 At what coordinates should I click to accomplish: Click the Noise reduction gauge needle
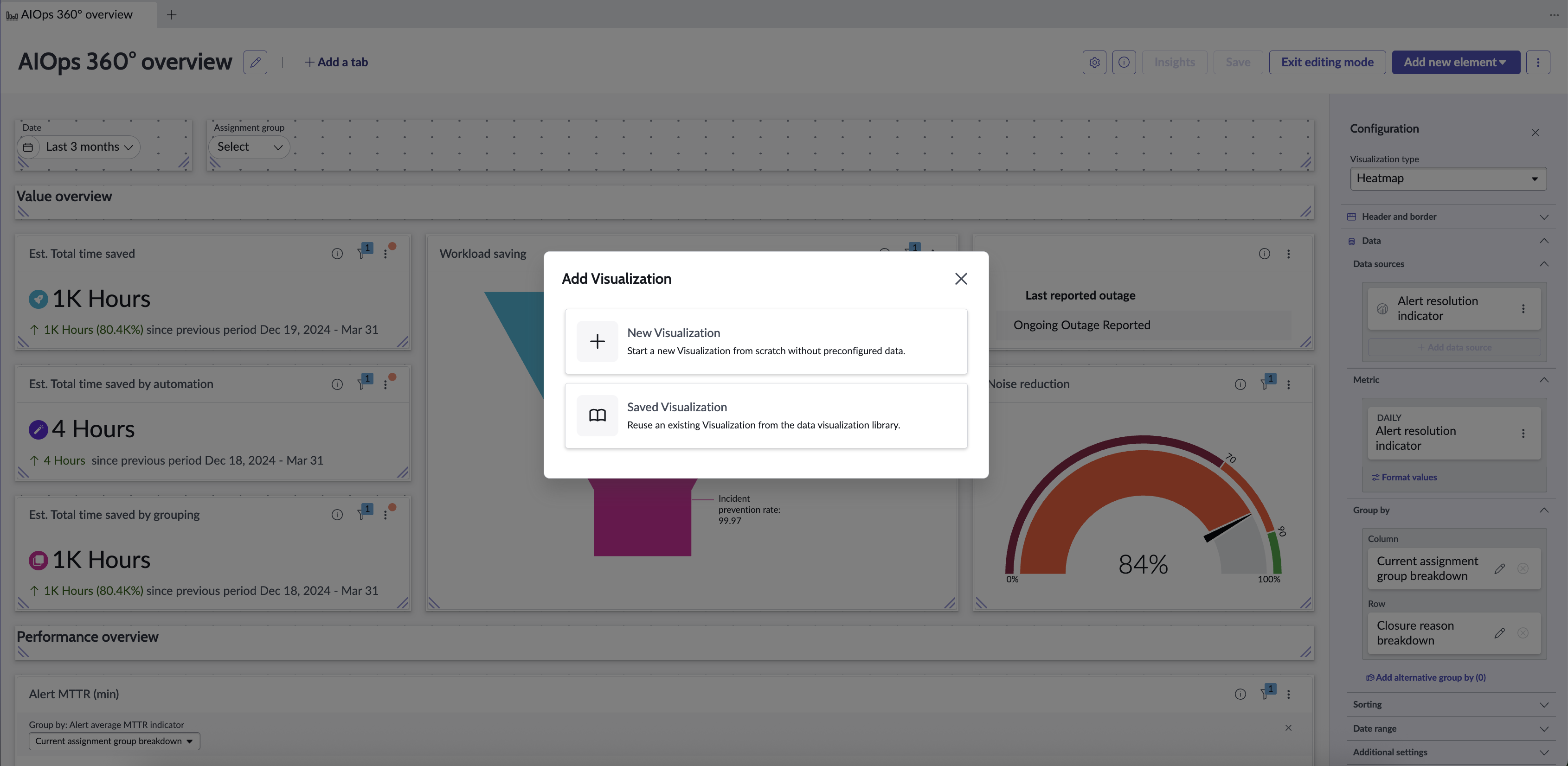[x=1227, y=528]
